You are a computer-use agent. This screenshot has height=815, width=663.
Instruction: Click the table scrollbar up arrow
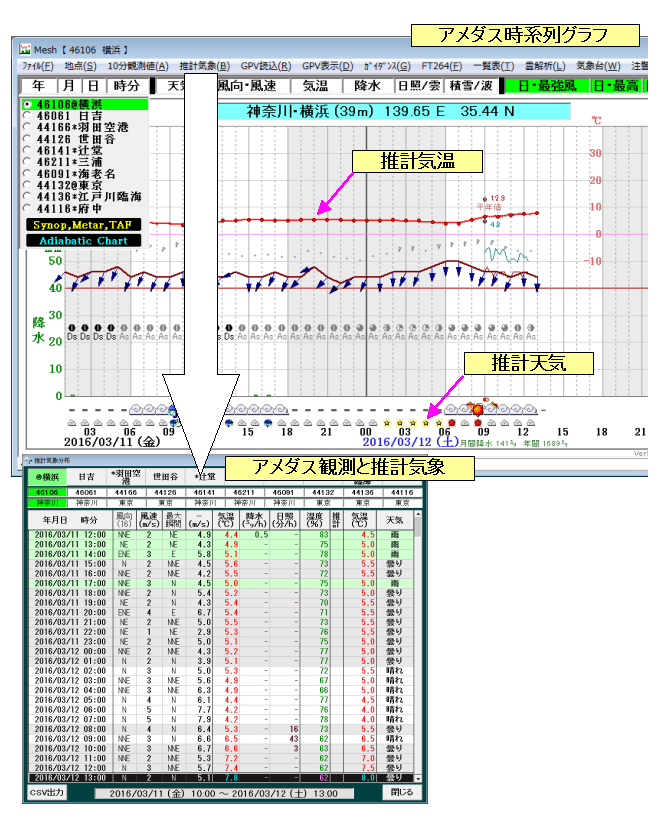(x=418, y=514)
